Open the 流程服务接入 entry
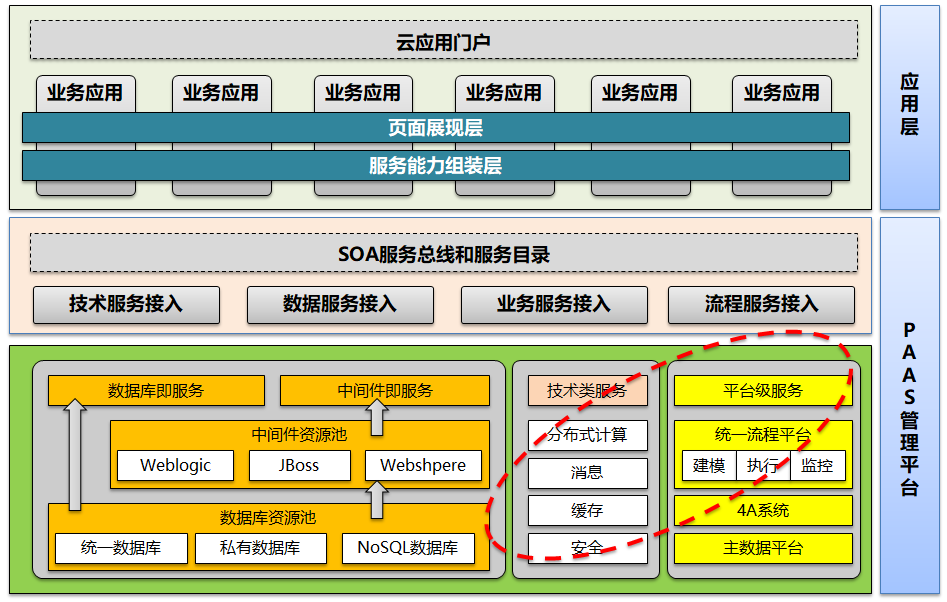This screenshot has height=602, width=947. [763, 305]
